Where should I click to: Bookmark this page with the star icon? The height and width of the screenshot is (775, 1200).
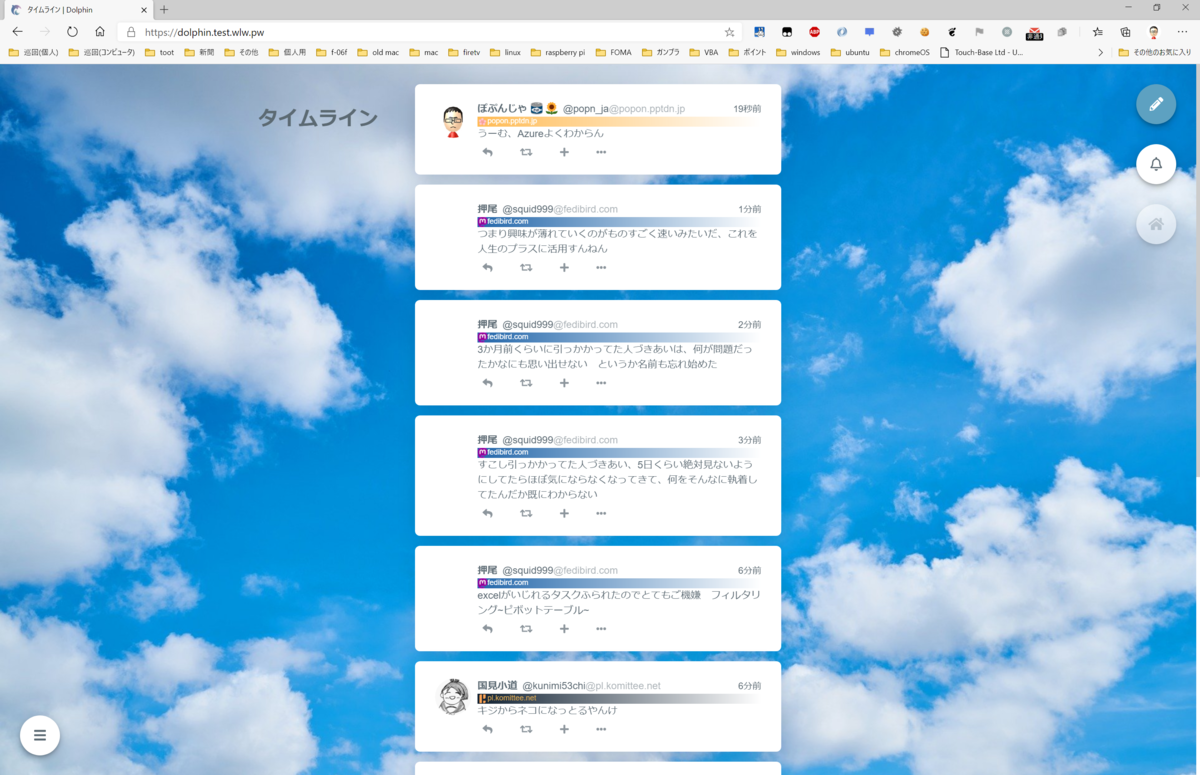coord(730,32)
